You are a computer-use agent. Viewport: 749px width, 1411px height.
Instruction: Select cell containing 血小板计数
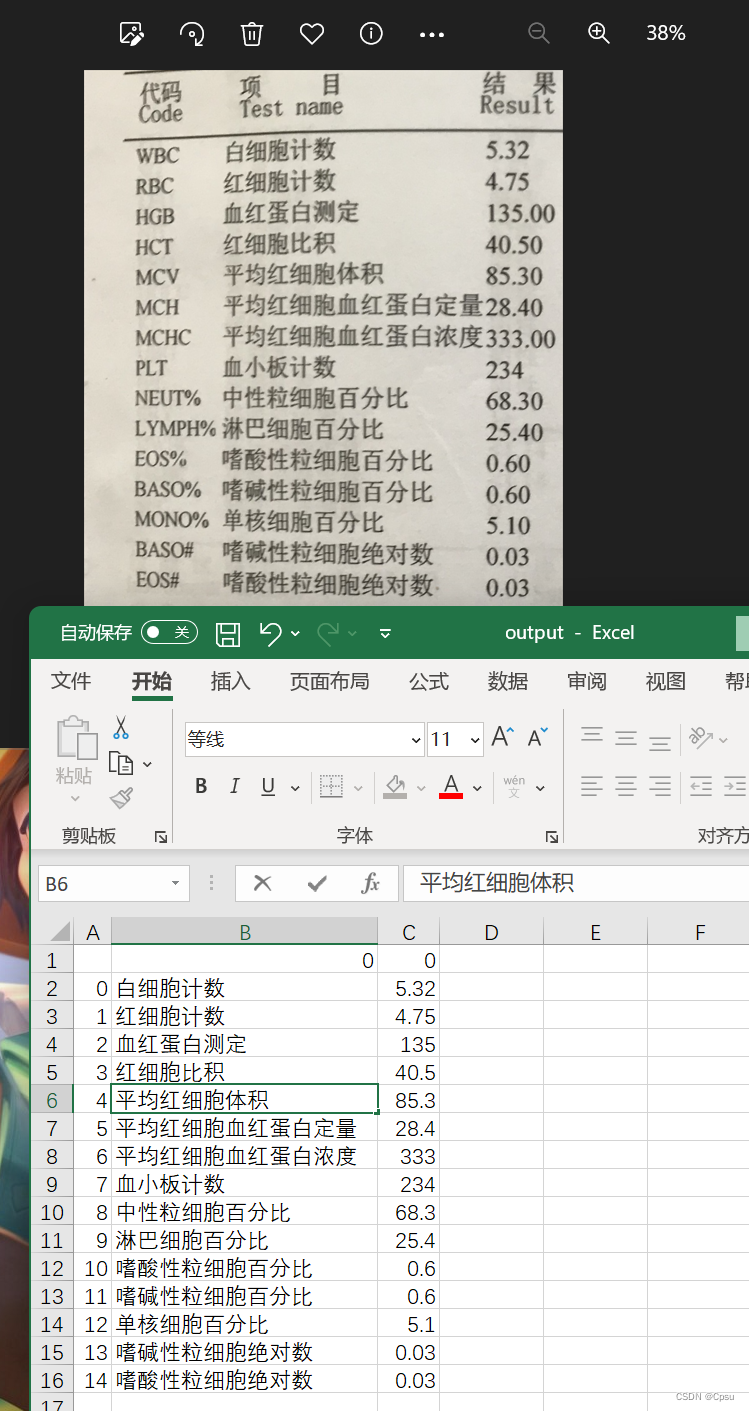click(x=245, y=1184)
